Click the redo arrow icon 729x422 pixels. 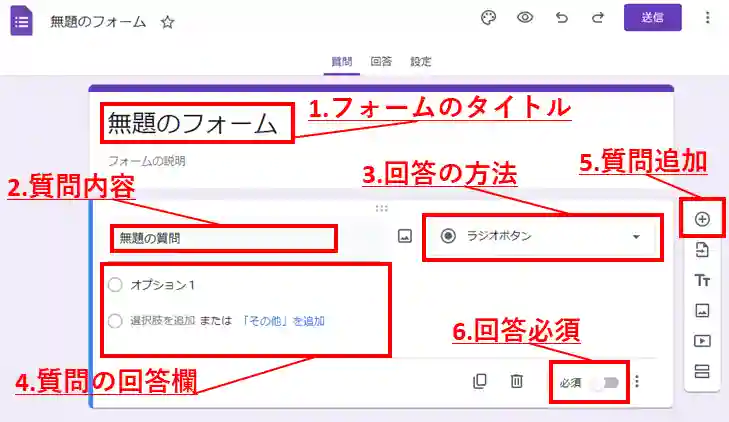[x=598, y=18]
